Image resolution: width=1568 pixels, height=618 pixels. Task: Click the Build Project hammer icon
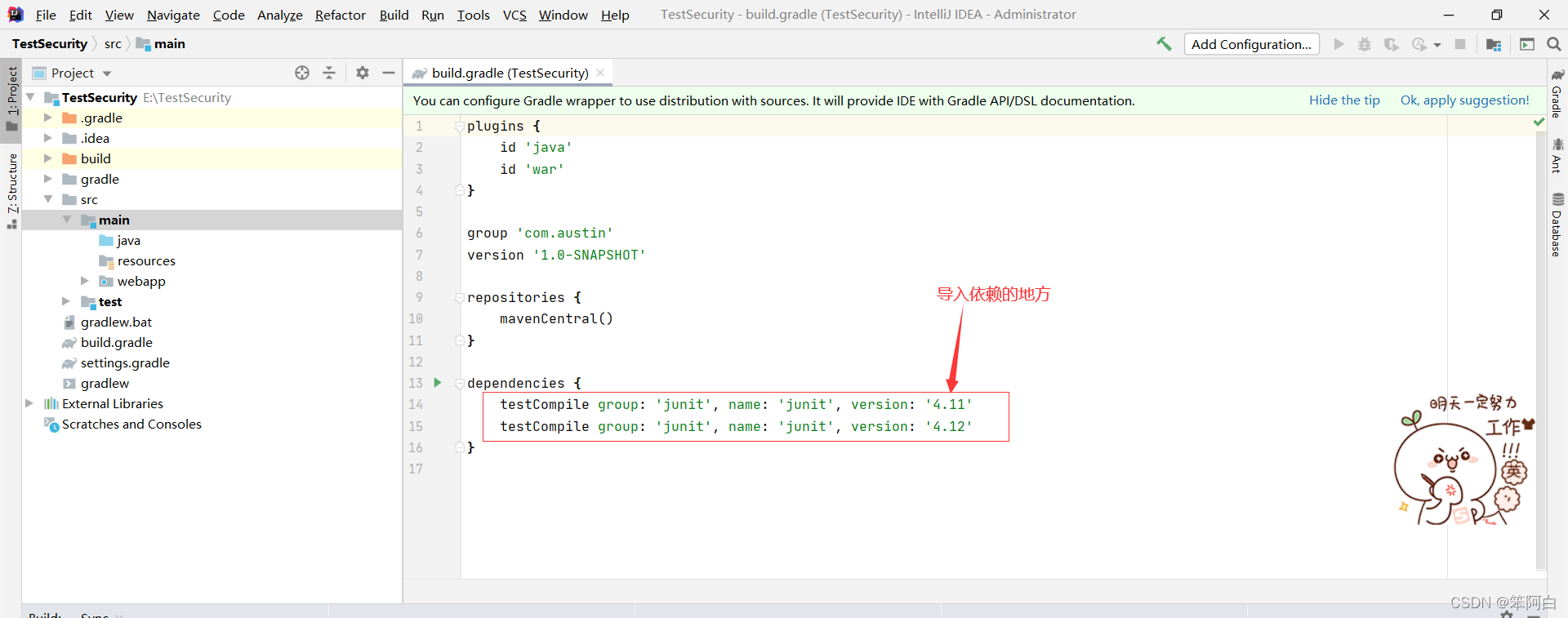(1164, 44)
